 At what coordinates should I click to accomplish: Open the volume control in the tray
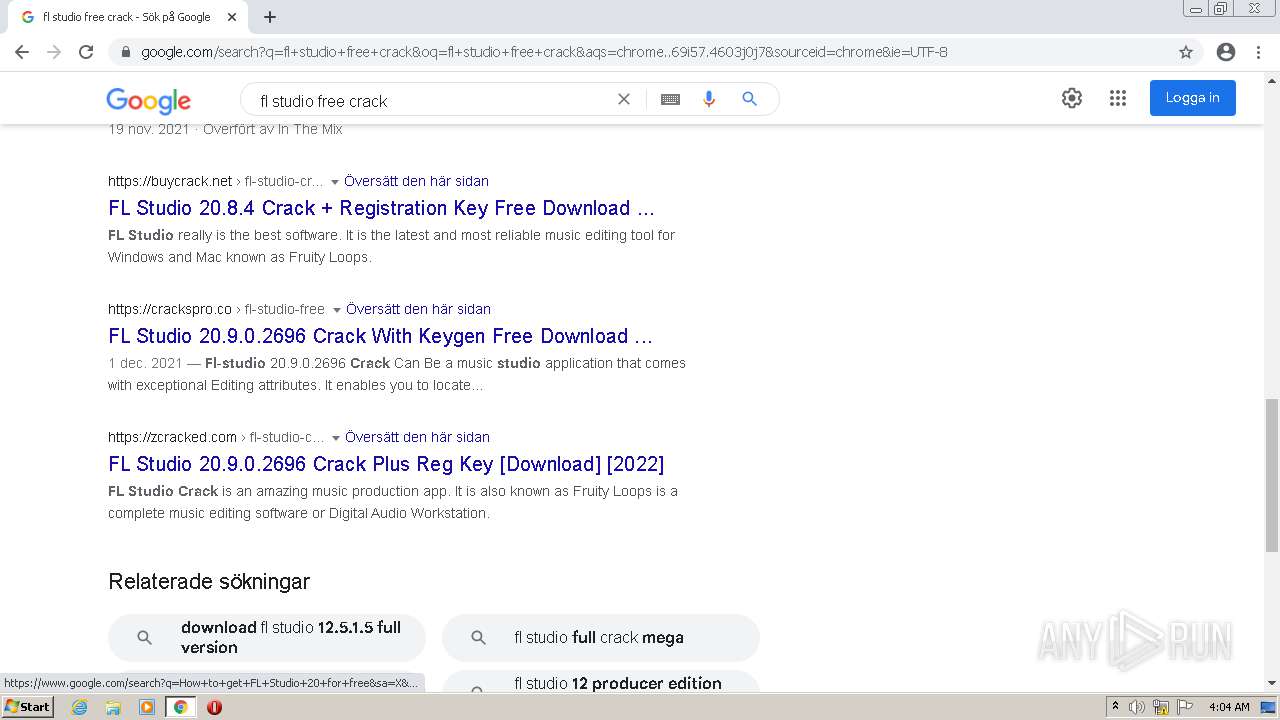tap(1137, 707)
